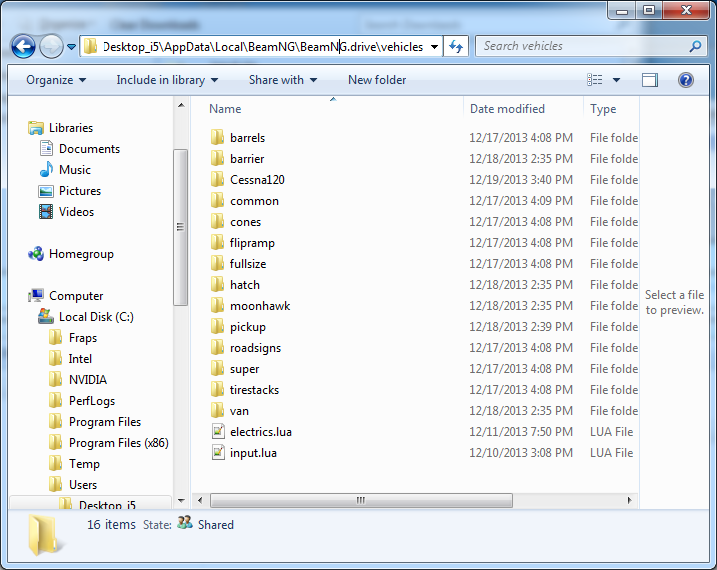The image size is (717, 570).
Task: Open recent pages dropdown next to Forward
Action: pyautogui.click(x=71, y=47)
